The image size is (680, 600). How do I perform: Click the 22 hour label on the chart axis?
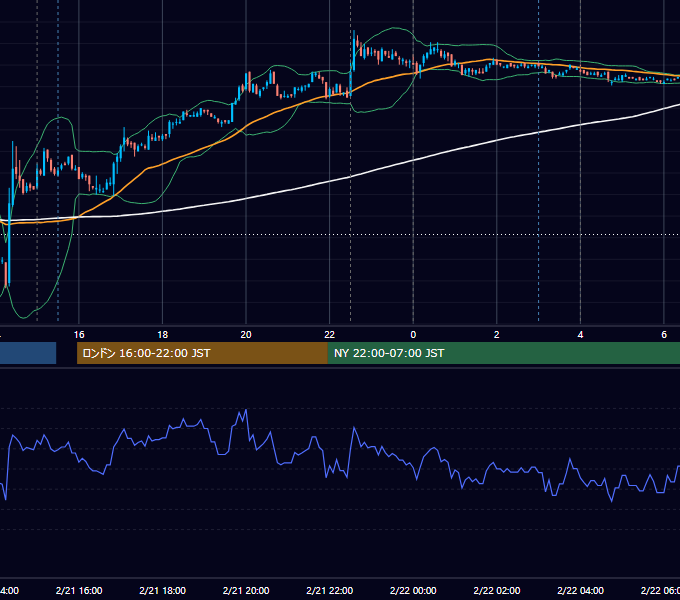click(330, 335)
